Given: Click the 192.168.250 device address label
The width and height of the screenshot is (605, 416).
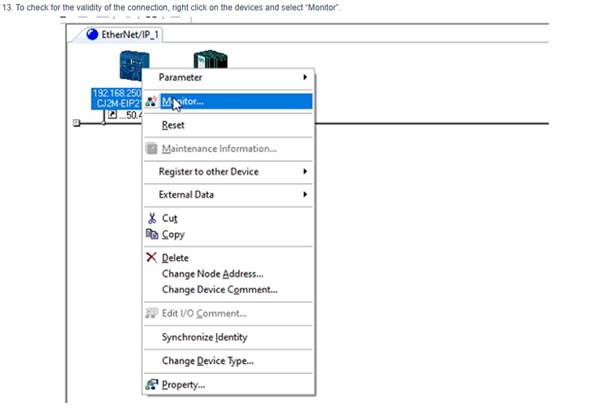Looking at the screenshot, I should tap(117, 93).
